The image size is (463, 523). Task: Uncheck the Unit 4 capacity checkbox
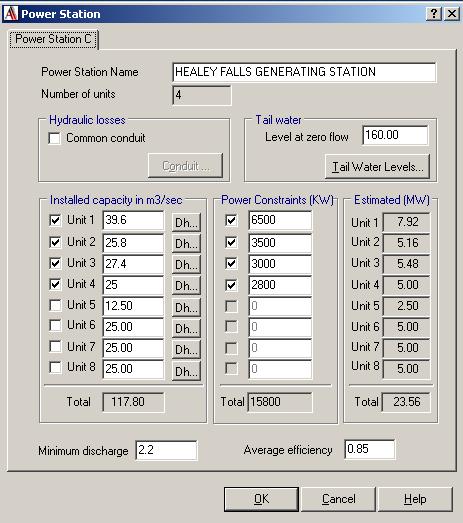coord(55,284)
